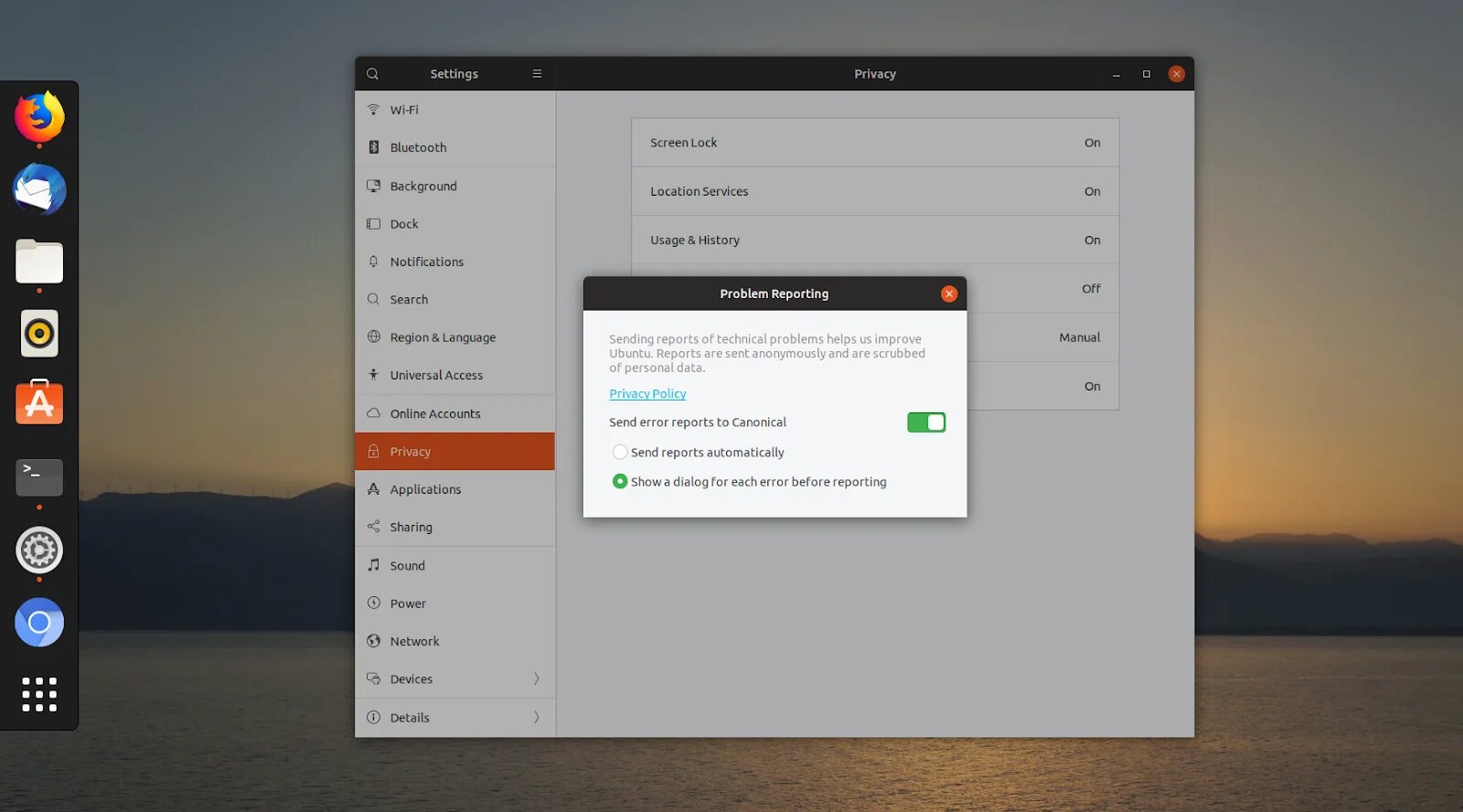Screen dimensions: 1463x812
Task: Click the Devices icon in sidebar
Action: pyautogui.click(x=373, y=678)
